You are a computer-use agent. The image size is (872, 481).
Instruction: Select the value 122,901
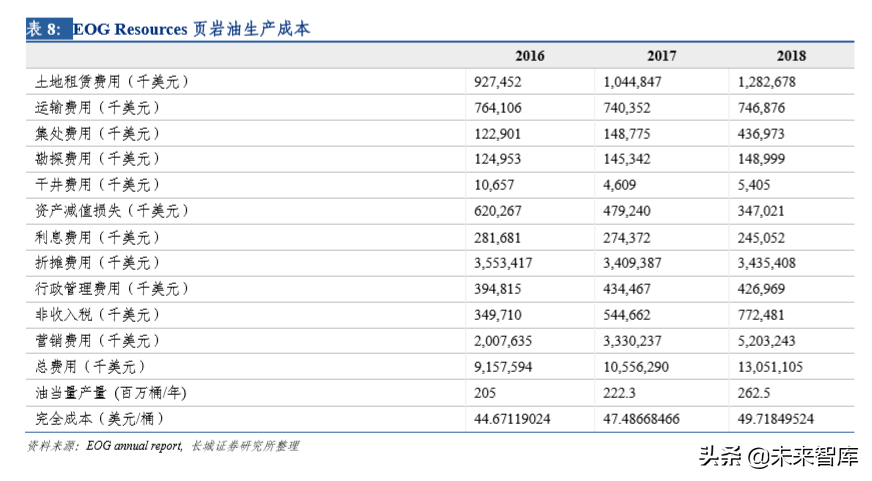(497, 134)
